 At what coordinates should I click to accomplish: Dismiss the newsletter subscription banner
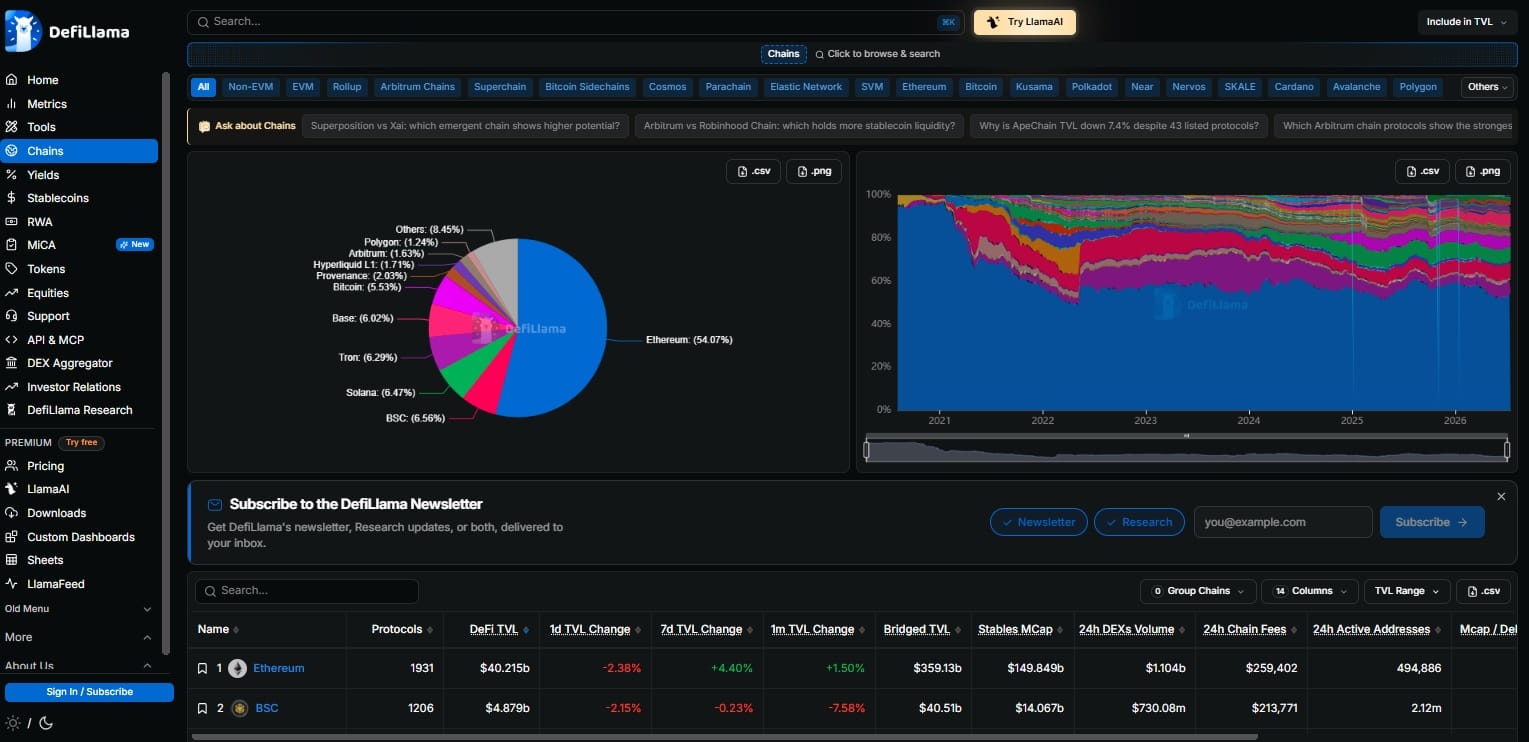tap(1501, 497)
